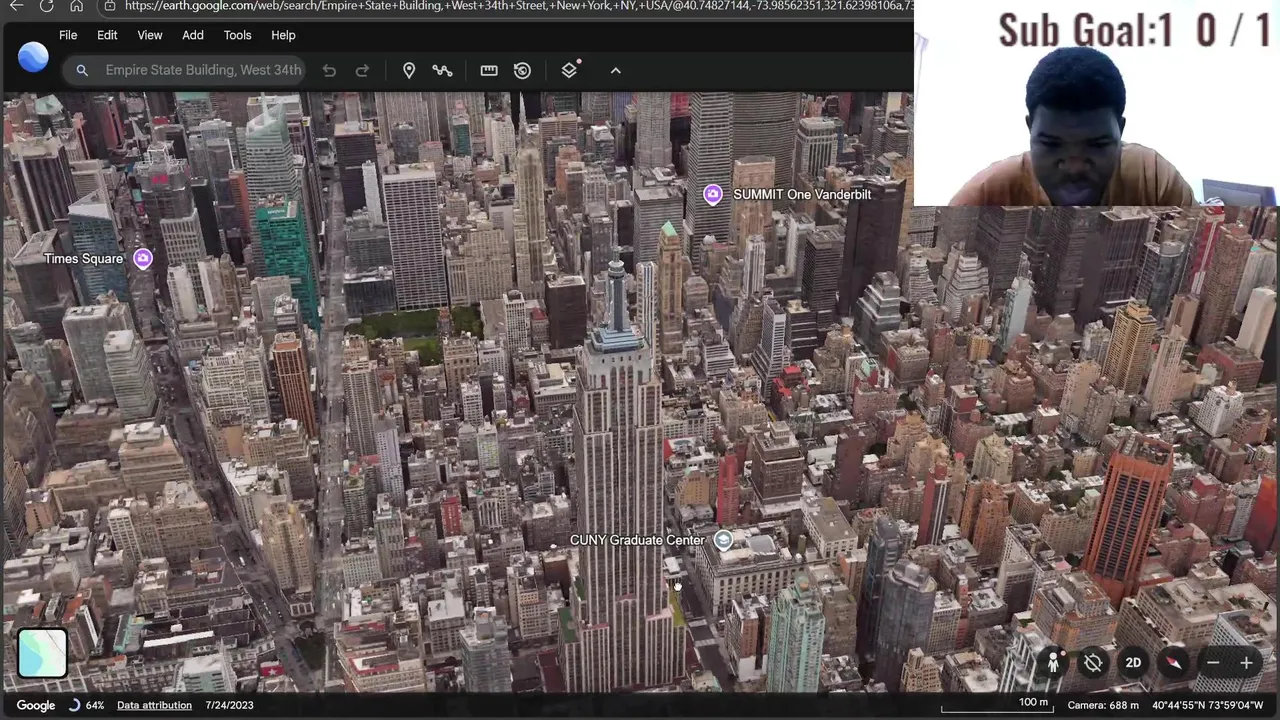
Task: Open the Data attribution link
Action: [x=154, y=705]
